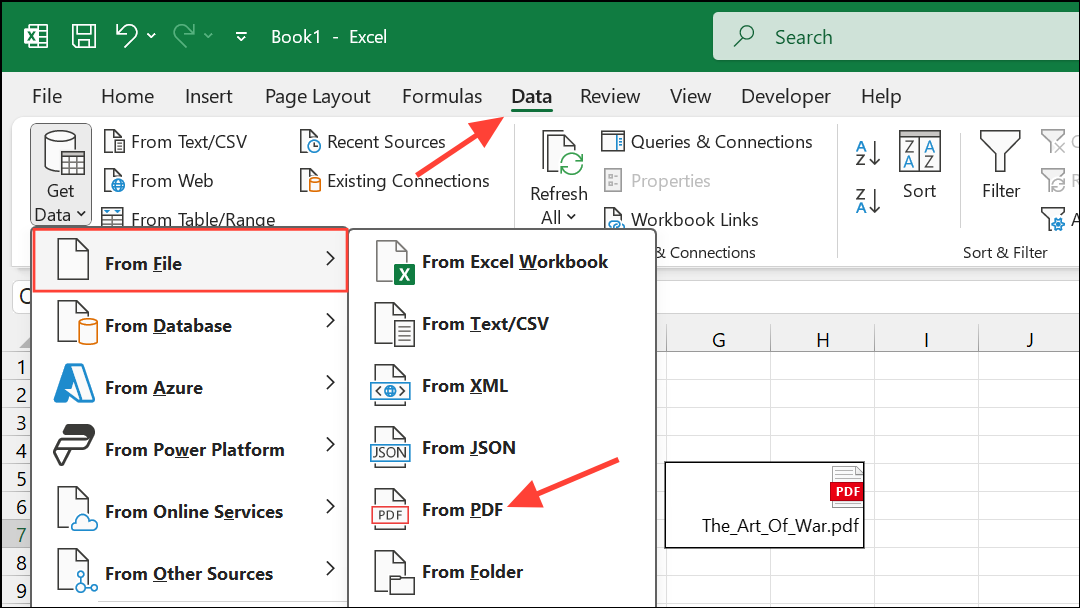Undo the last action
This screenshot has height=608, width=1080.
point(126,35)
